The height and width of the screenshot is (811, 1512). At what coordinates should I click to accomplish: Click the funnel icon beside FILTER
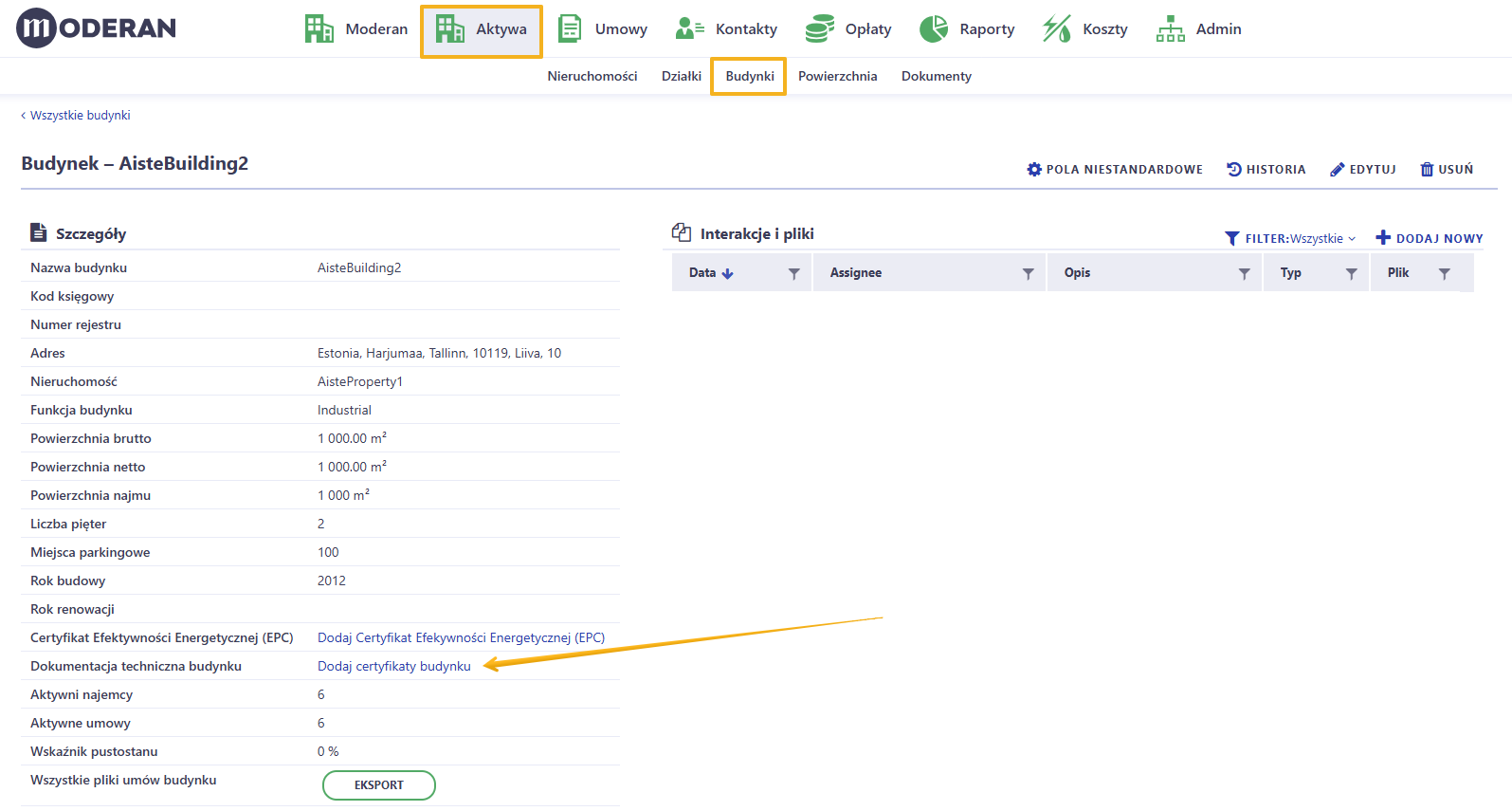(x=1232, y=238)
